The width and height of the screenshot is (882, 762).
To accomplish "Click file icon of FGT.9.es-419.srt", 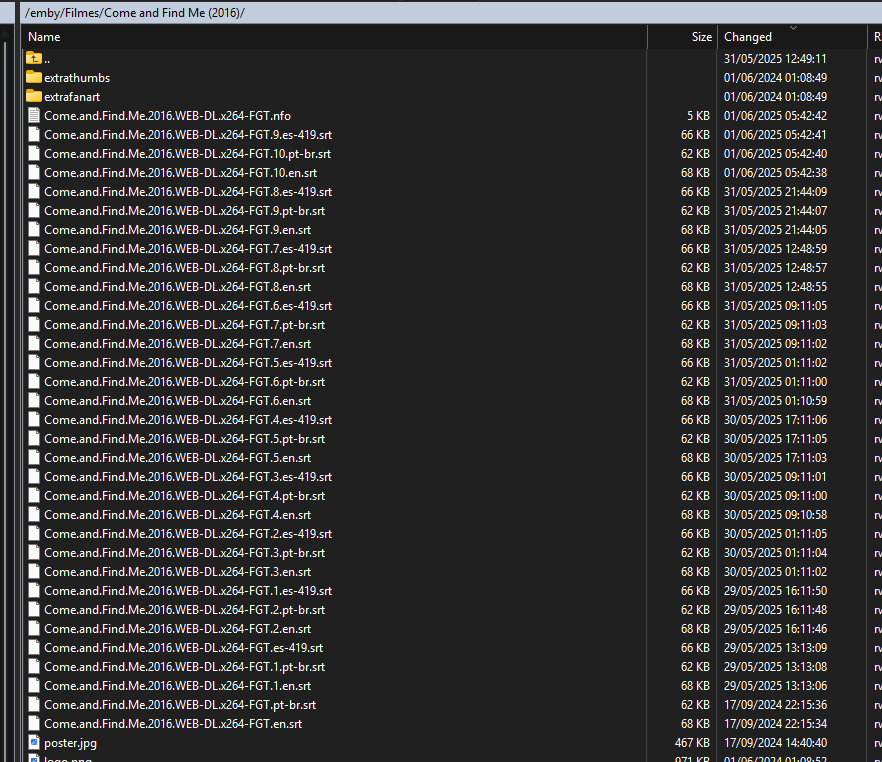I will [34, 135].
